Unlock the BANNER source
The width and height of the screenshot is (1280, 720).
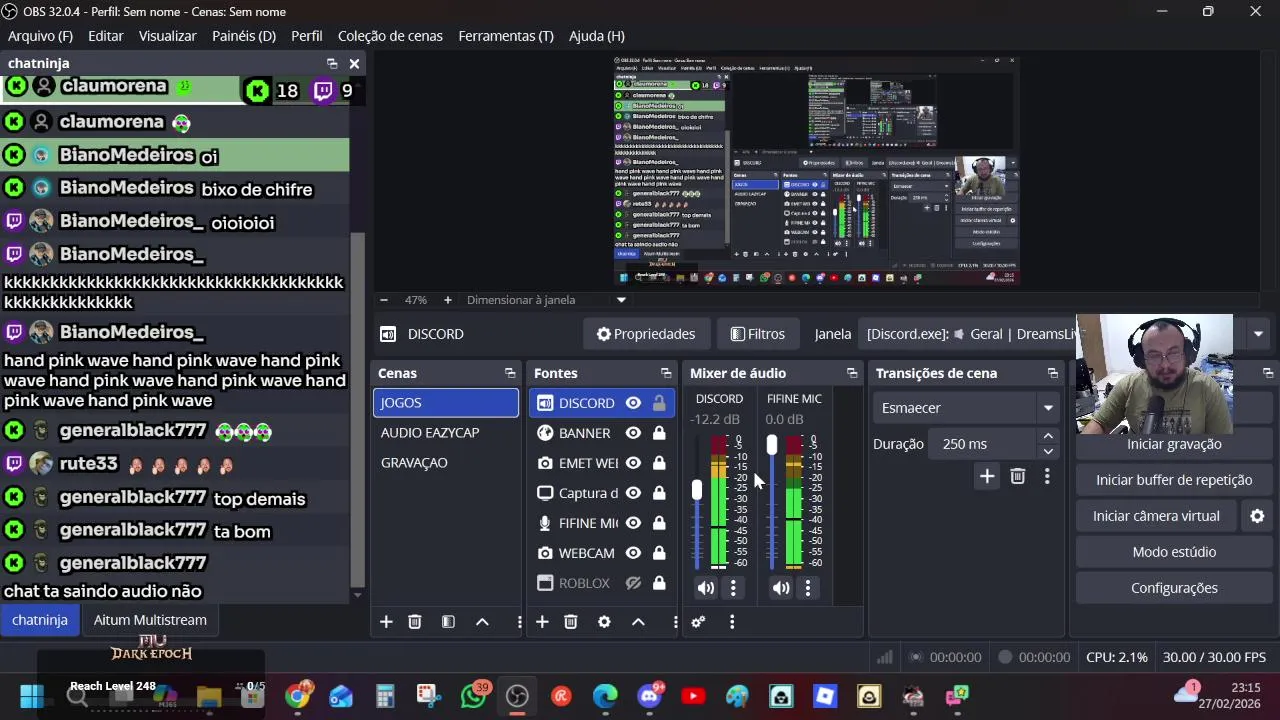pos(659,433)
